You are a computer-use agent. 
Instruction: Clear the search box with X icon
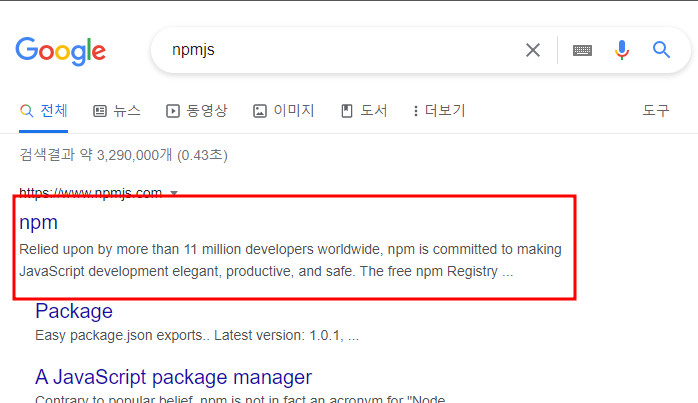click(x=532, y=50)
